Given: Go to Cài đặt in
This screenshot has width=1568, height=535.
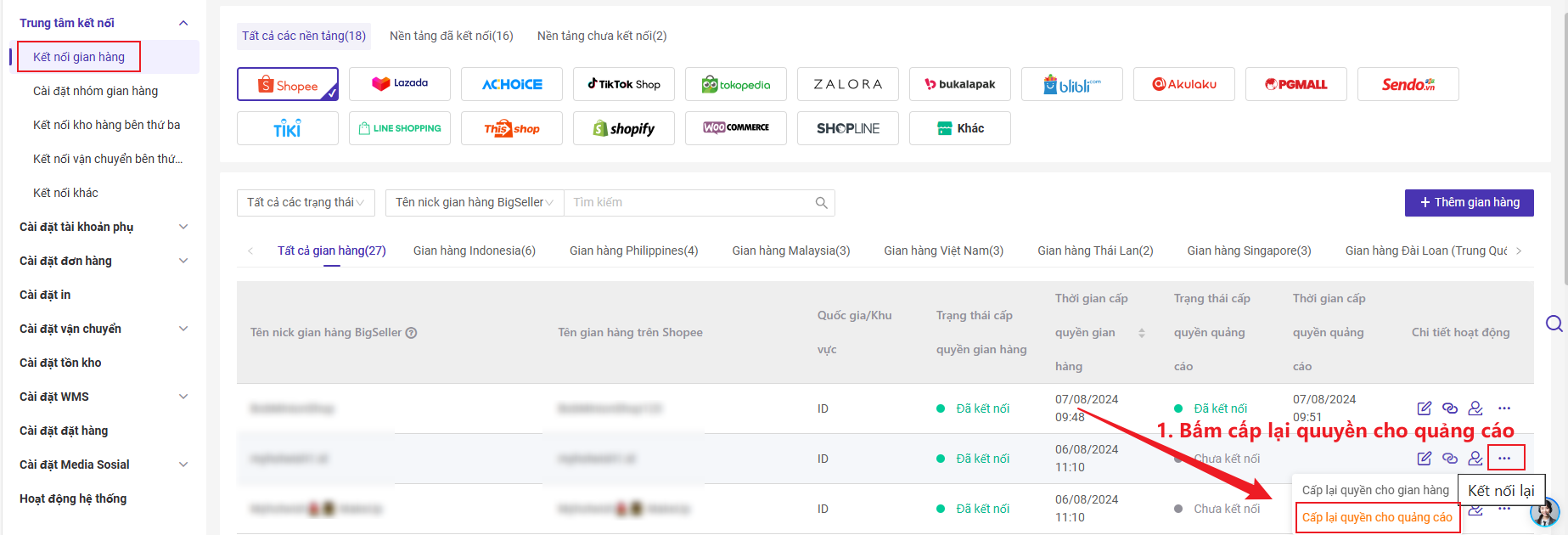Looking at the screenshot, I should point(45,295).
